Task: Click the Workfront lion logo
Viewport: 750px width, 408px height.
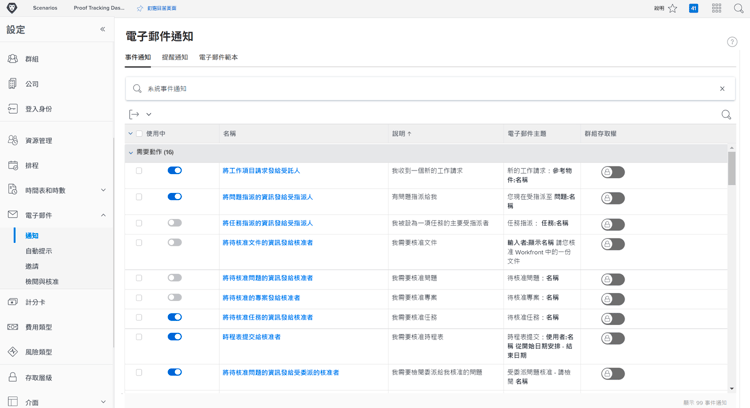Action: 12,8
